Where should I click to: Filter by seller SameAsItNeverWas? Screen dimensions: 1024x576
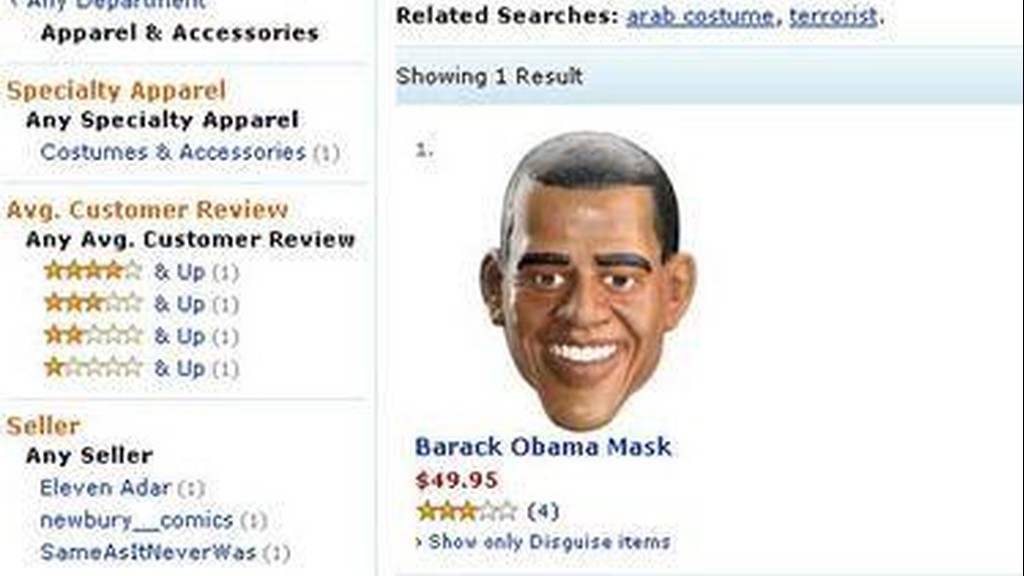[x=148, y=552]
